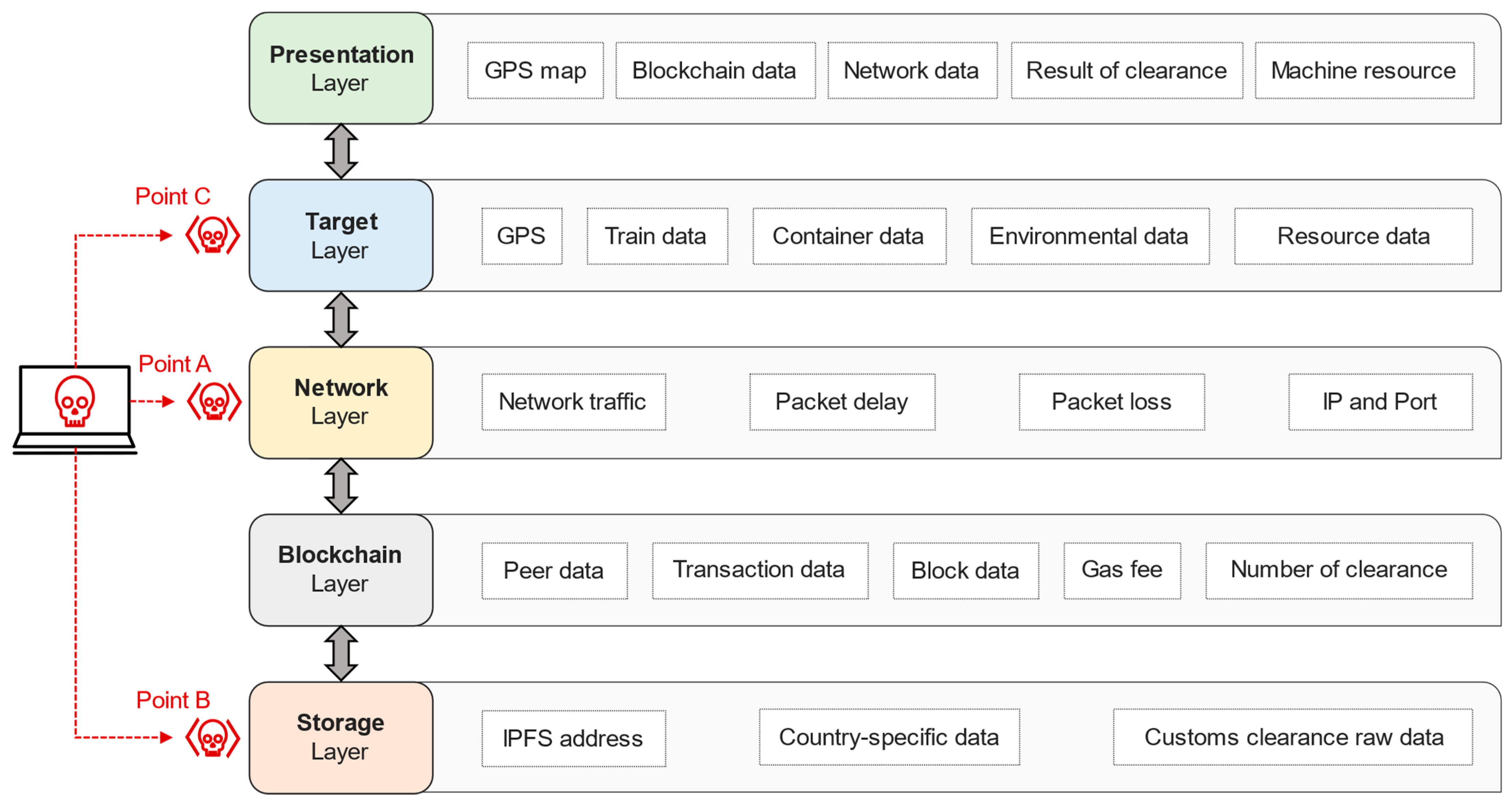
Task: Select the Environmental data box
Action: (x=1089, y=236)
